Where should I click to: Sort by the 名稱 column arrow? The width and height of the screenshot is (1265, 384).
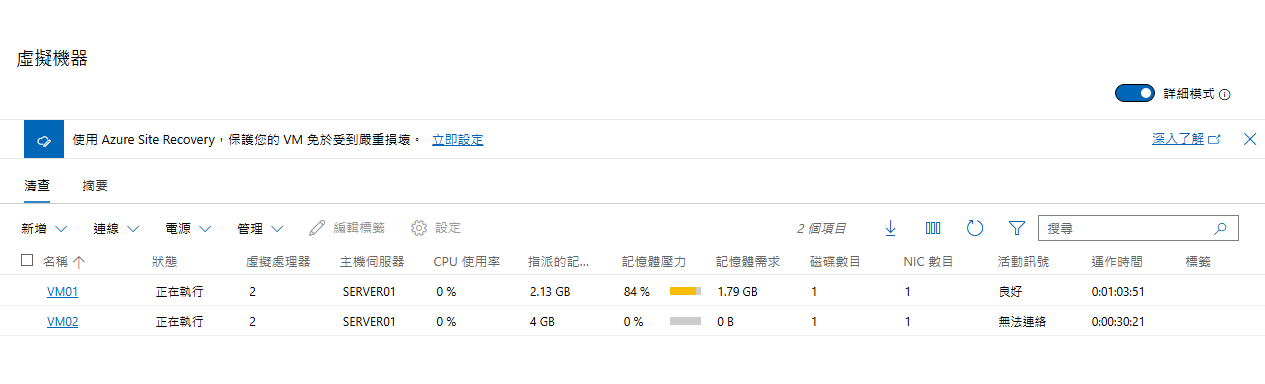tap(79, 261)
